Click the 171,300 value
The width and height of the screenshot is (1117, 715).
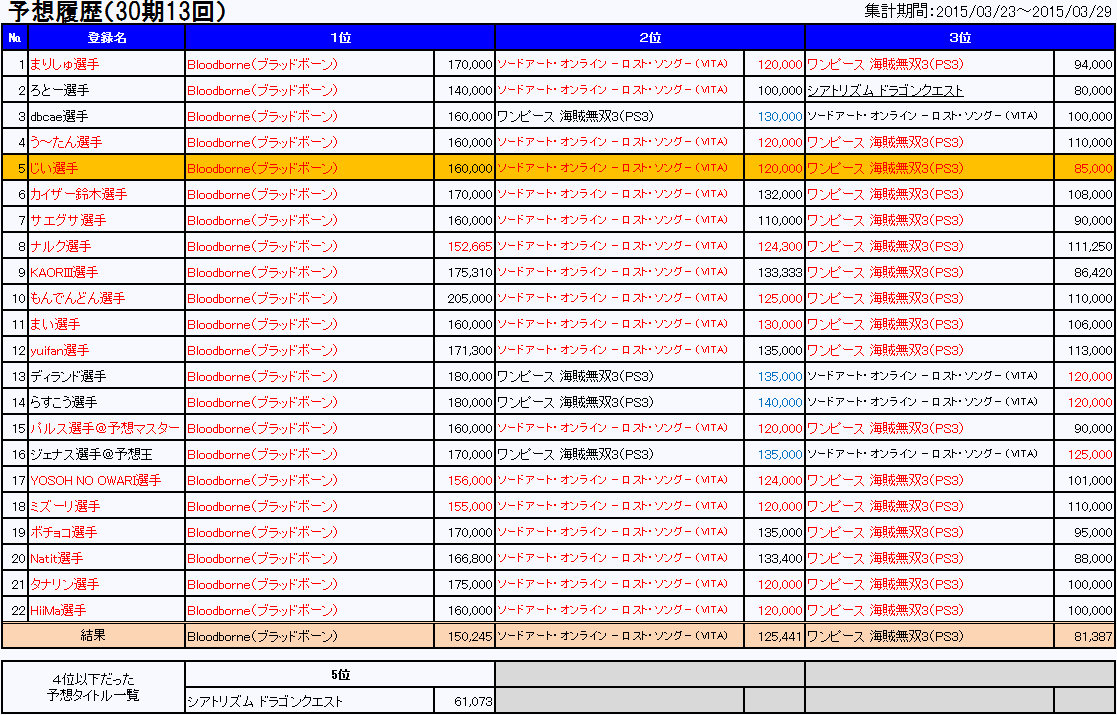(470, 350)
